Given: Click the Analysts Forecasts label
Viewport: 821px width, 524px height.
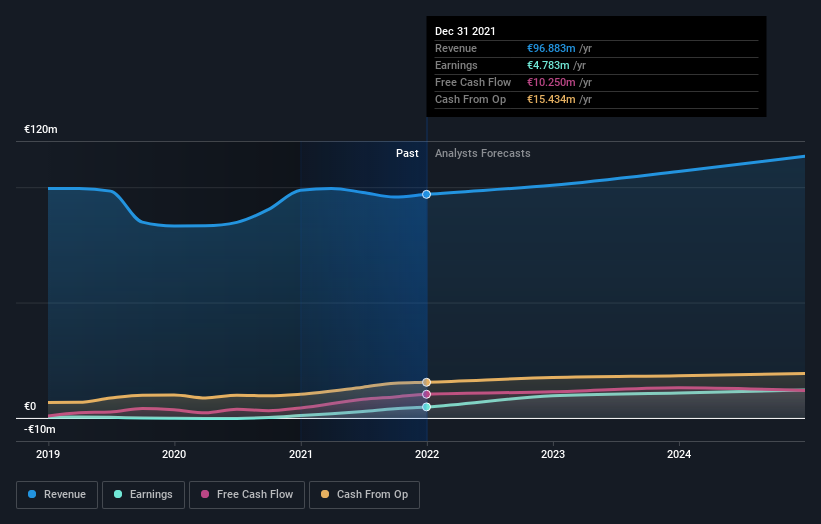Looking at the screenshot, I should [483, 153].
